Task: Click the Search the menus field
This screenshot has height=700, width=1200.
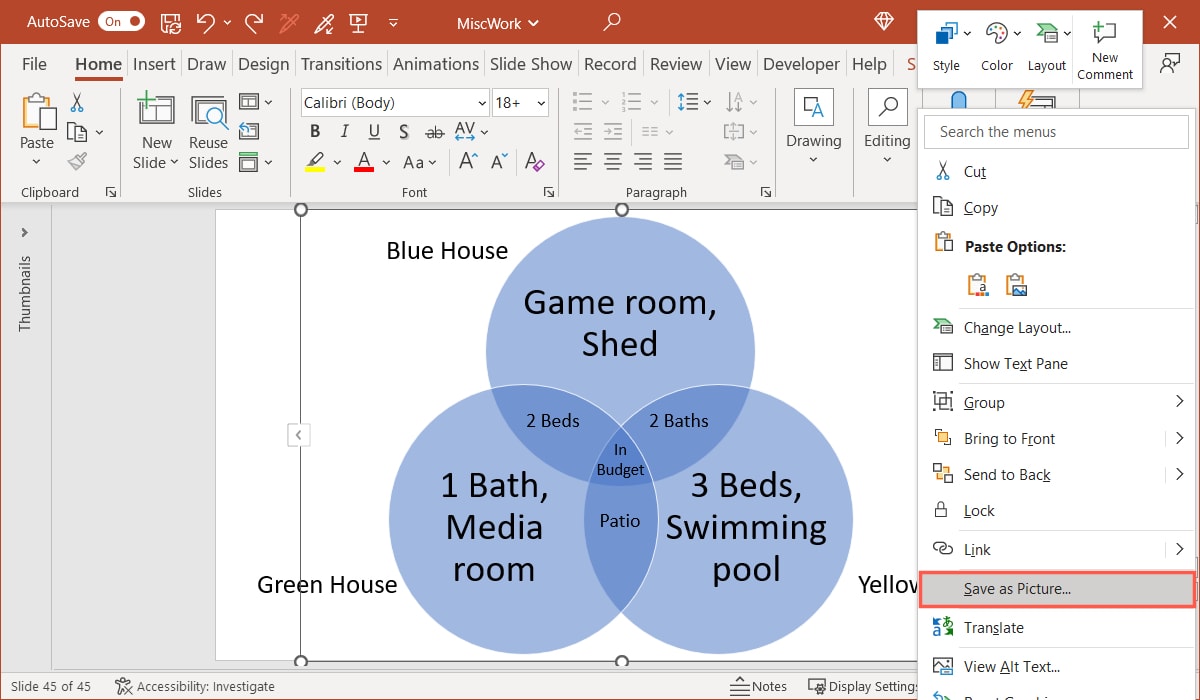Action: (1056, 131)
